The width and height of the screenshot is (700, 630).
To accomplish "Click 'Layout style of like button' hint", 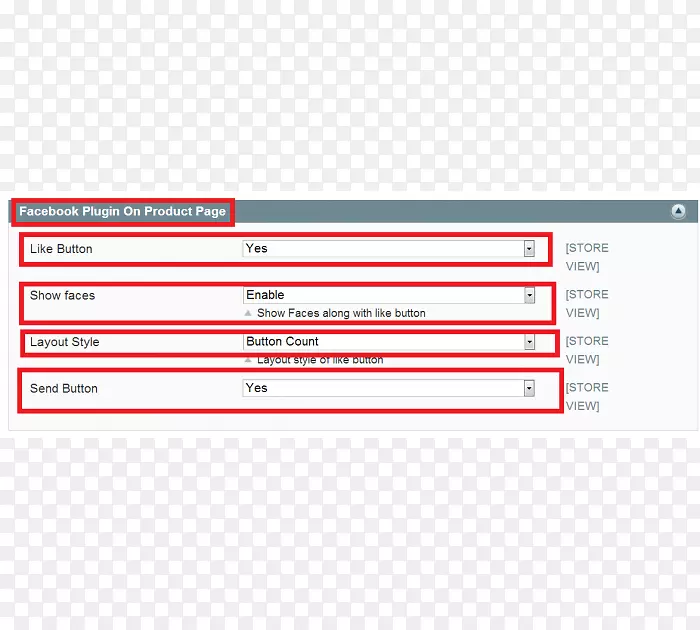I will [x=320, y=360].
